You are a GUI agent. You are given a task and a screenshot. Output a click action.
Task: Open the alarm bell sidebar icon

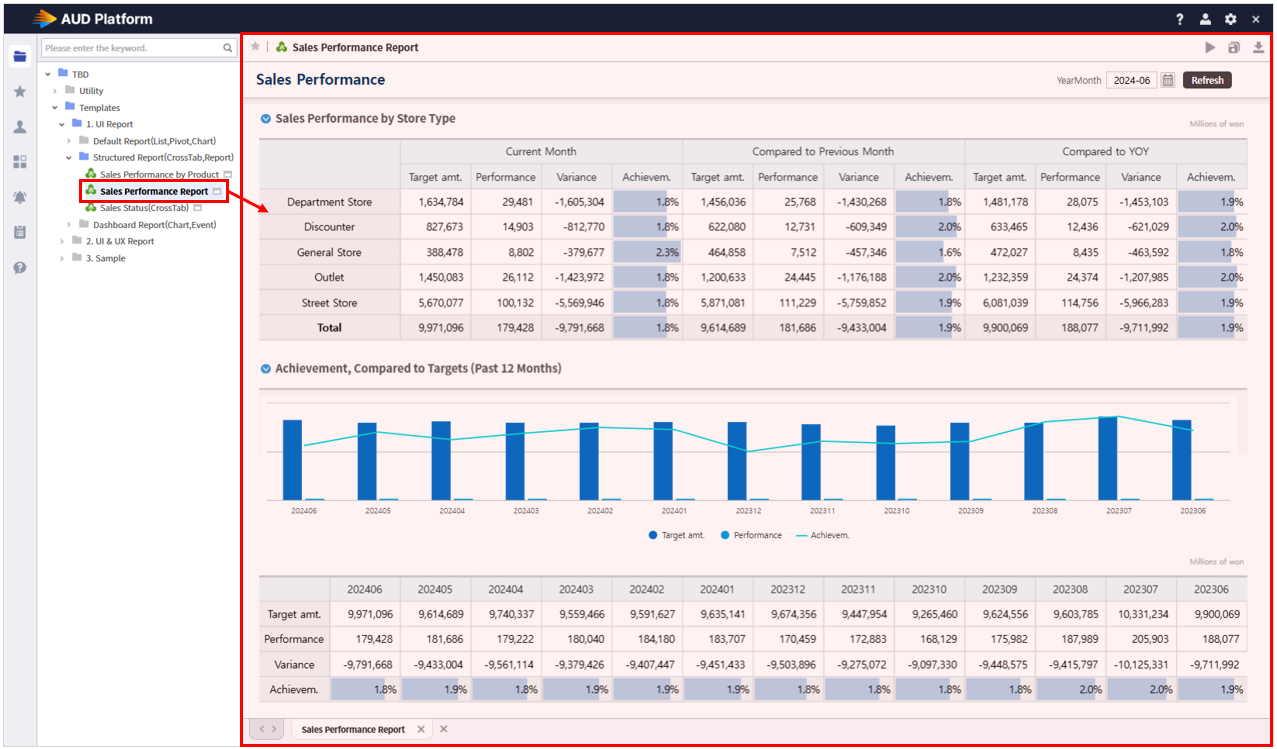pyautogui.click(x=19, y=197)
